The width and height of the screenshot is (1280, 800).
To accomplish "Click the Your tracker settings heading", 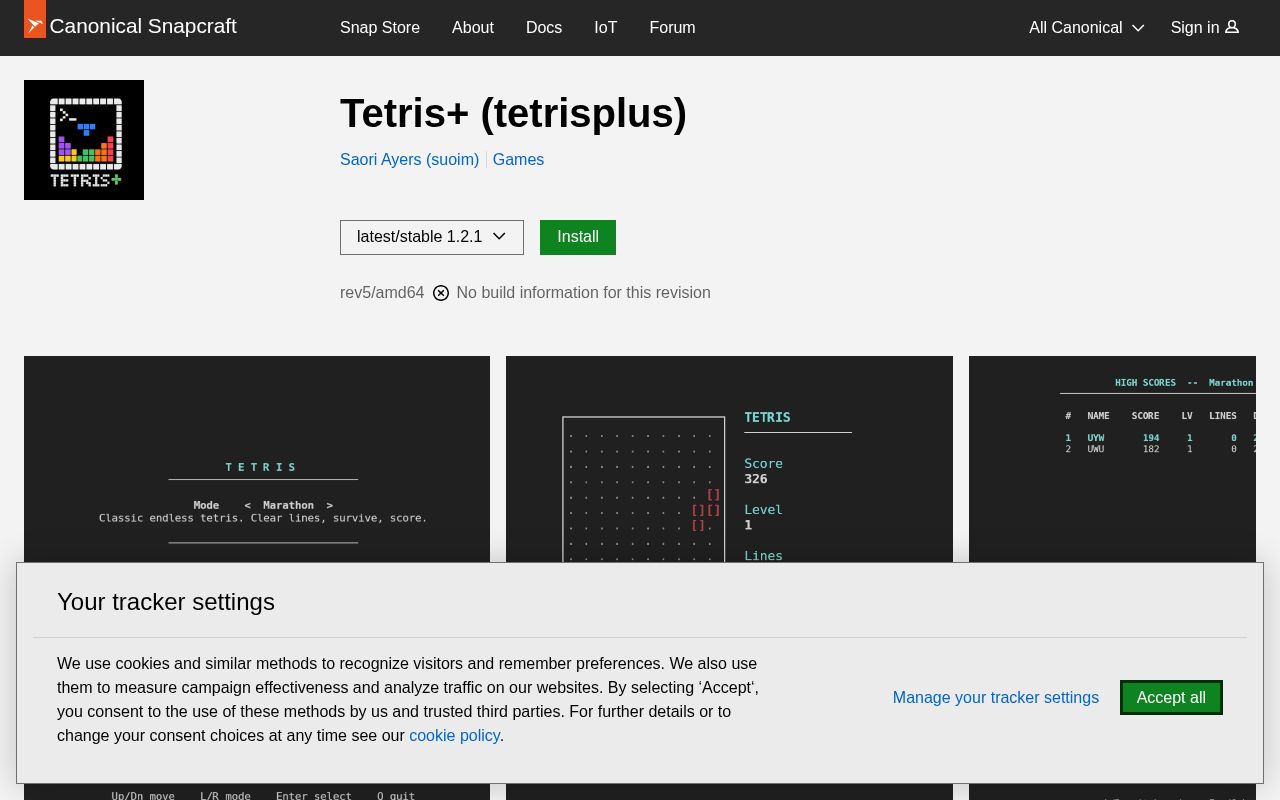I will coord(166,602).
